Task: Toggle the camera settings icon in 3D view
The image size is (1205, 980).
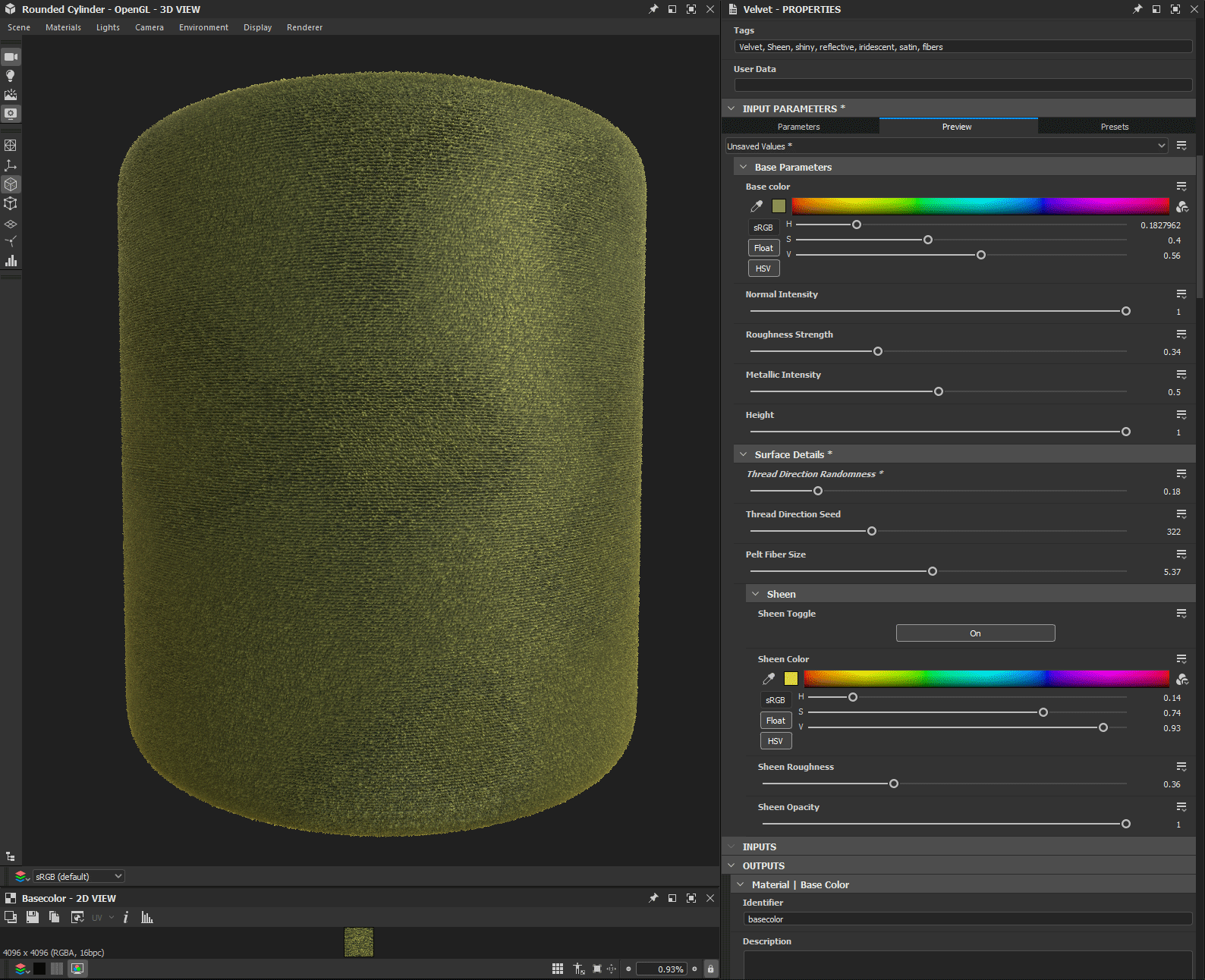Action: [x=11, y=57]
